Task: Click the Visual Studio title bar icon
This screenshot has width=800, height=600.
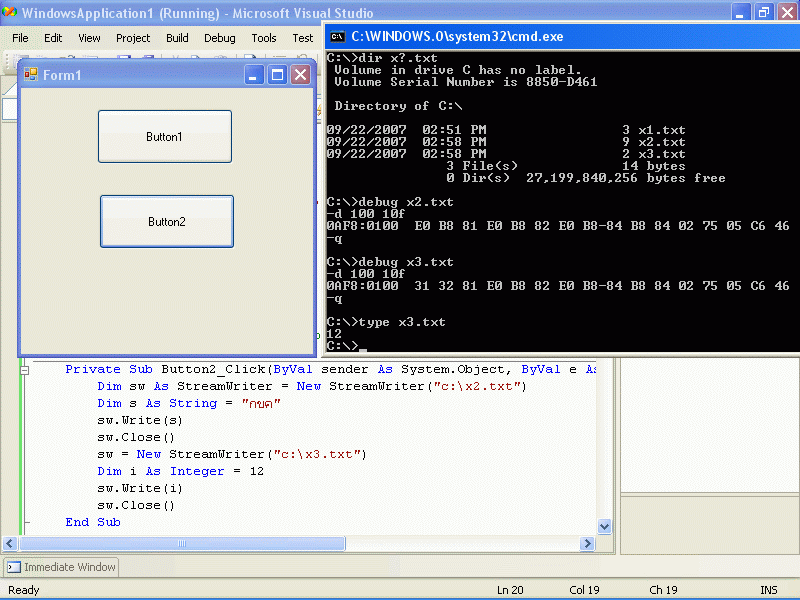Action: [x=10, y=13]
